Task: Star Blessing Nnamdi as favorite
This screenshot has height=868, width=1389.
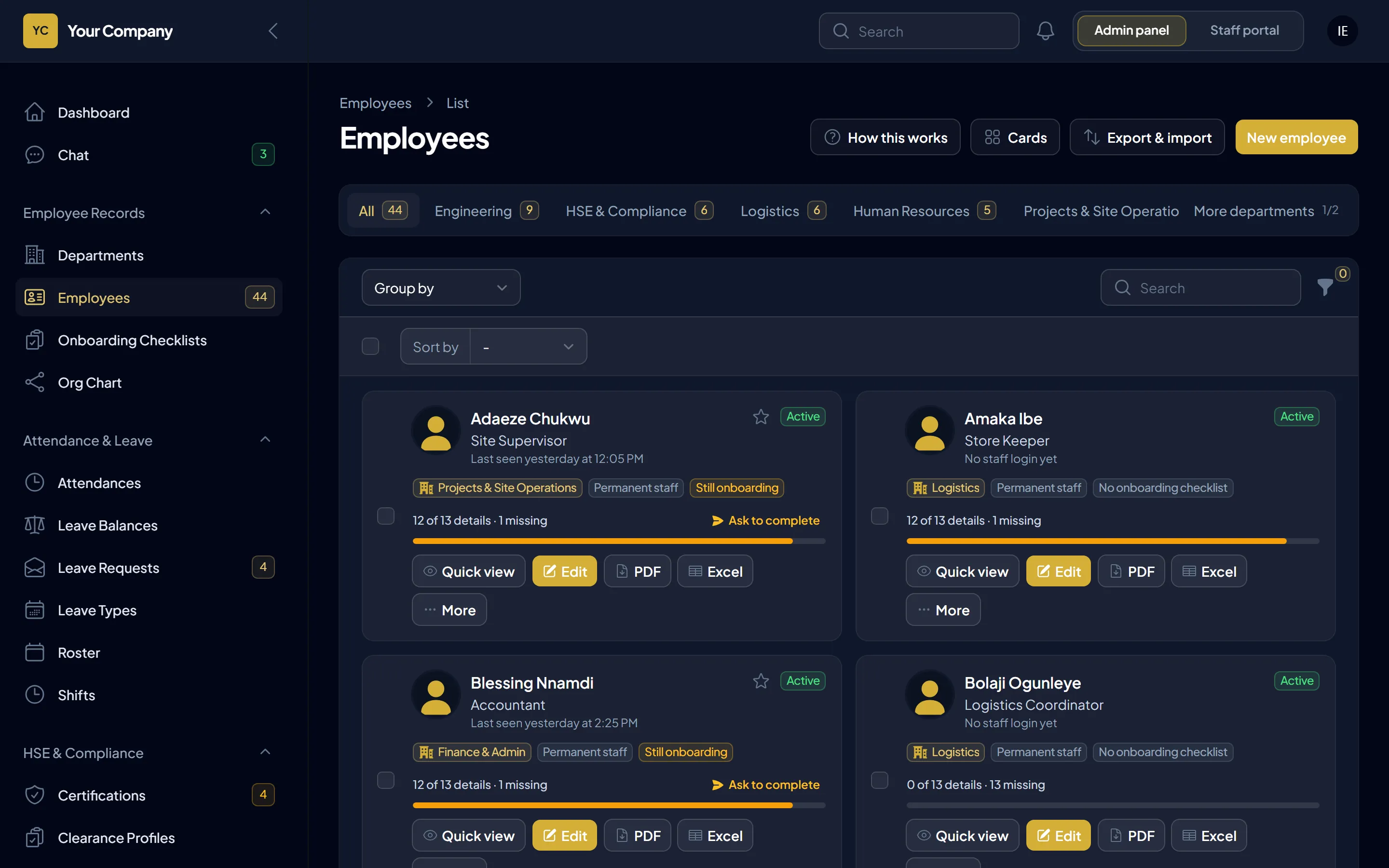Action: 761,681
